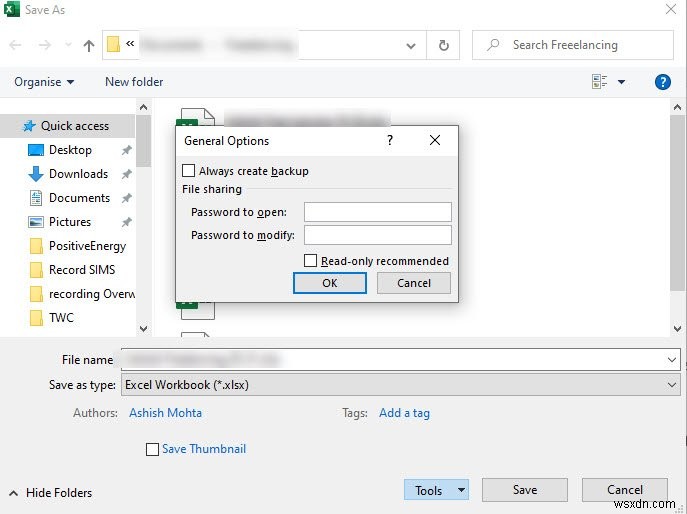This screenshot has height=514, width=687.
Task: Click the Quick access star icon
Action: coord(29,126)
